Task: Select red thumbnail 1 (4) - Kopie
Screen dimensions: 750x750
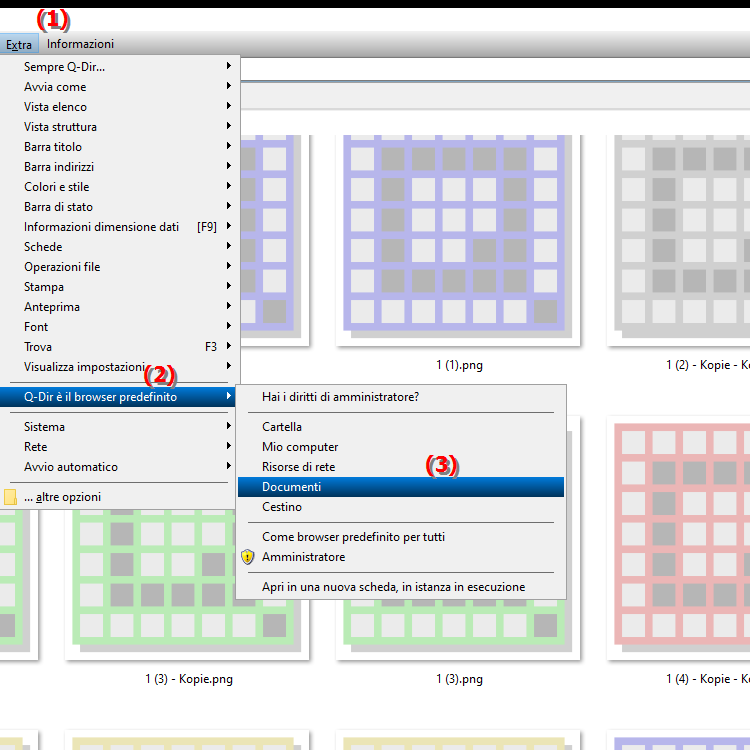Action: 678,538
